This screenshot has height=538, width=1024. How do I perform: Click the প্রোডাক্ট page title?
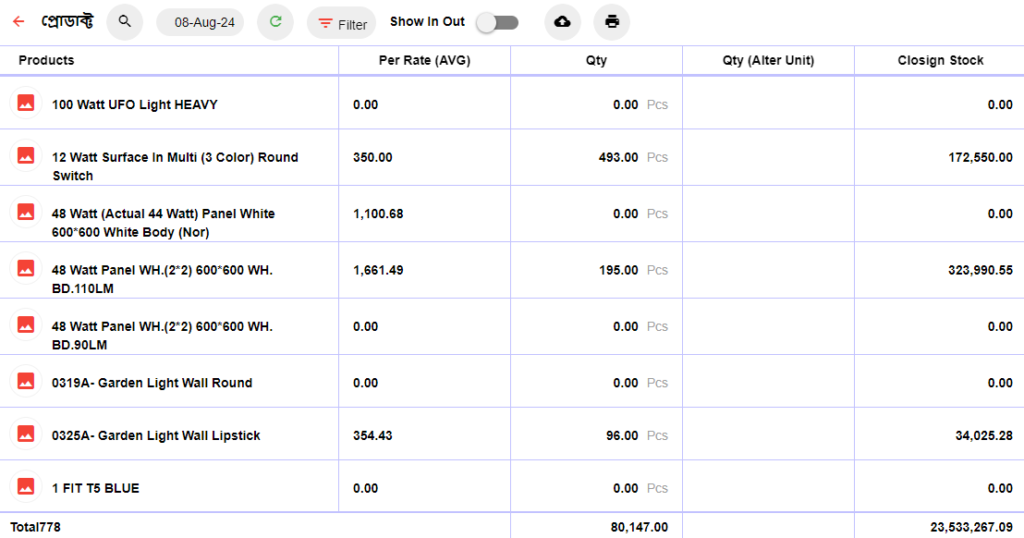[67, 22]
